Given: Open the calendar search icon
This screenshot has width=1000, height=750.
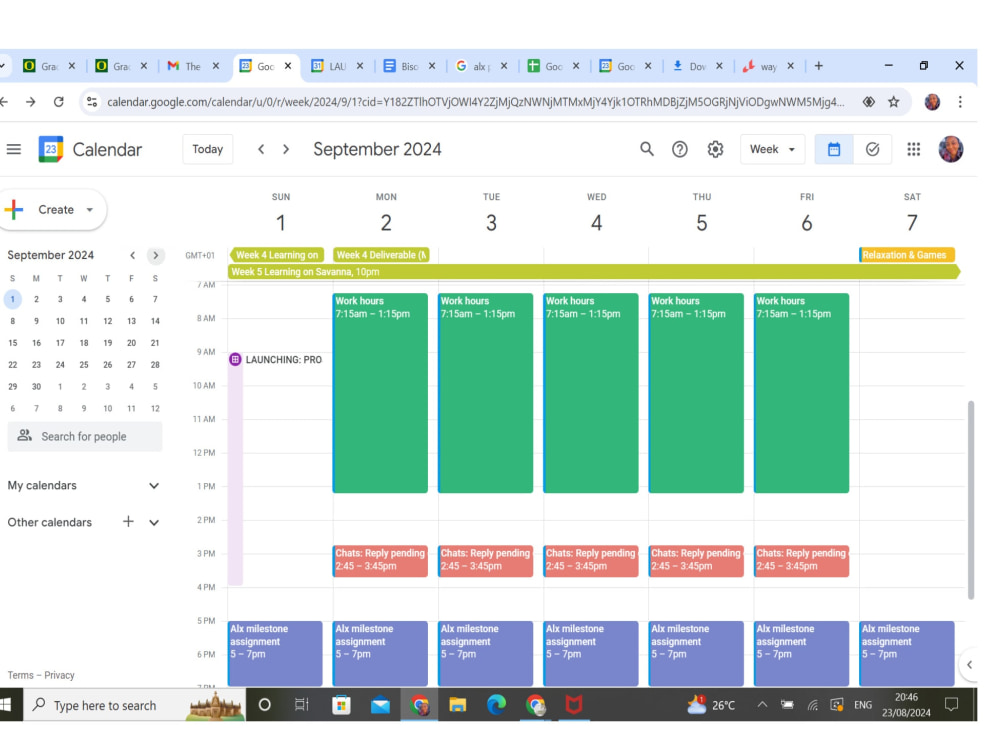Looking at the screenshot, I should point(647,149).
